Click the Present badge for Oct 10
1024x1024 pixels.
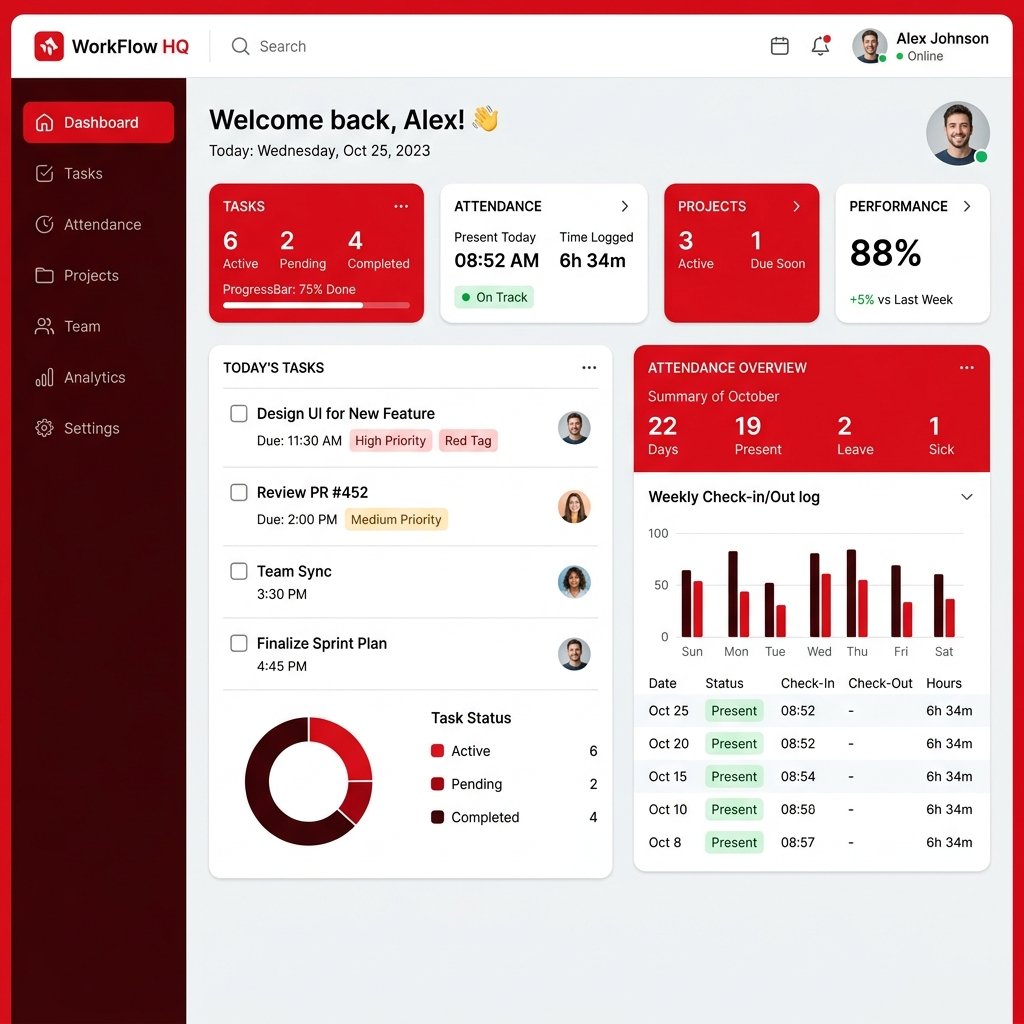click(x=734, y=809)
